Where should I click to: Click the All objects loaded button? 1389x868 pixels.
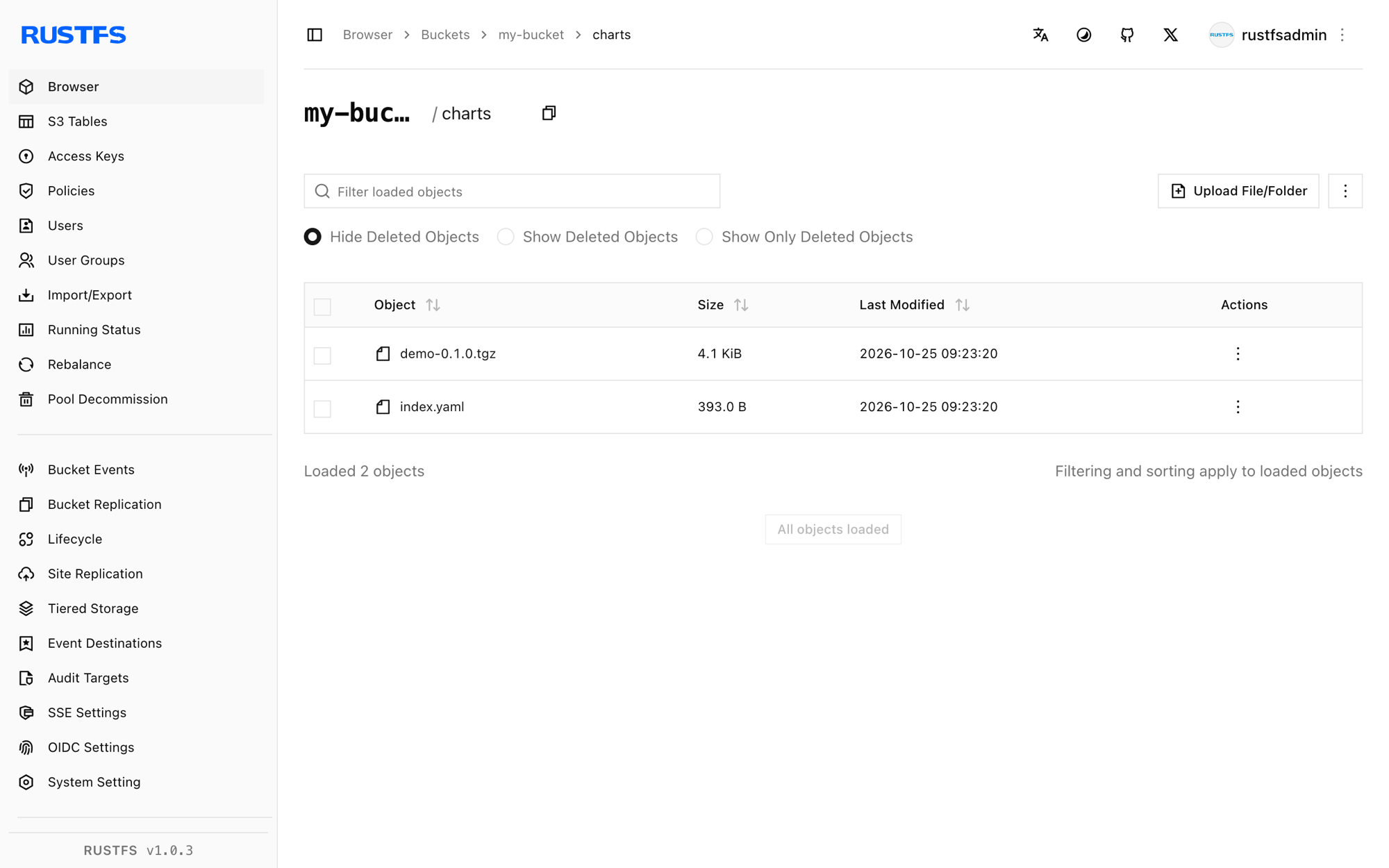click(833, 529)
